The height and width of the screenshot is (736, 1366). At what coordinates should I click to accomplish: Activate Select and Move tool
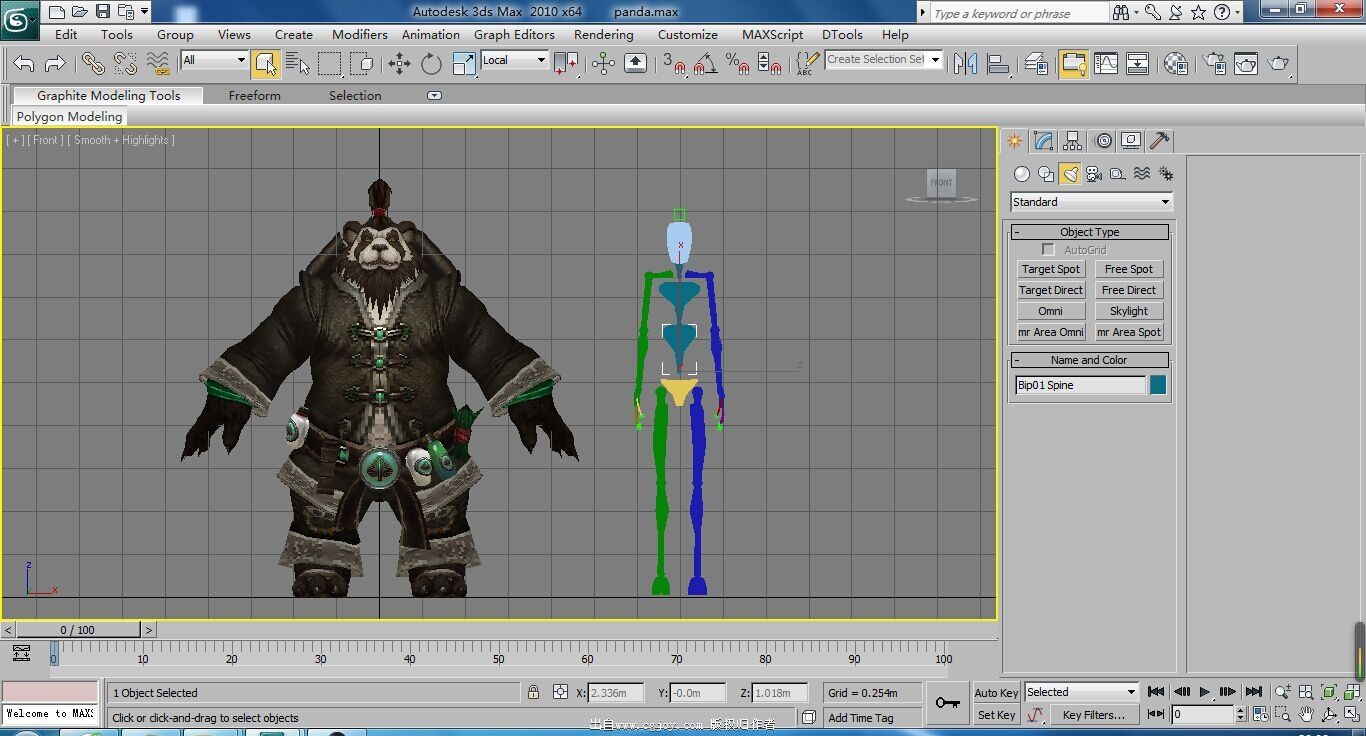400,64
